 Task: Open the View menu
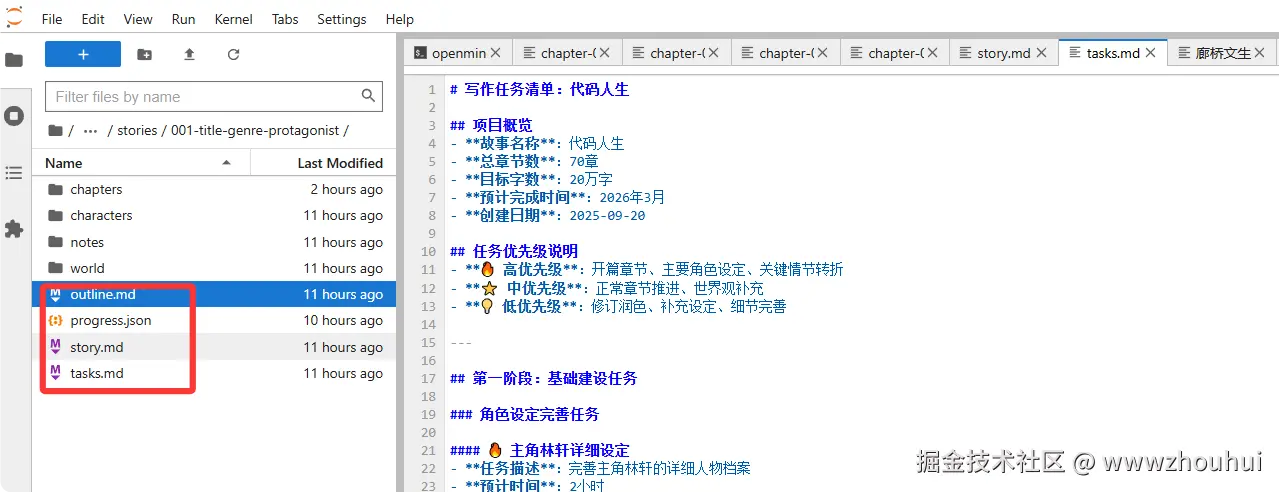tap(138, 19)
